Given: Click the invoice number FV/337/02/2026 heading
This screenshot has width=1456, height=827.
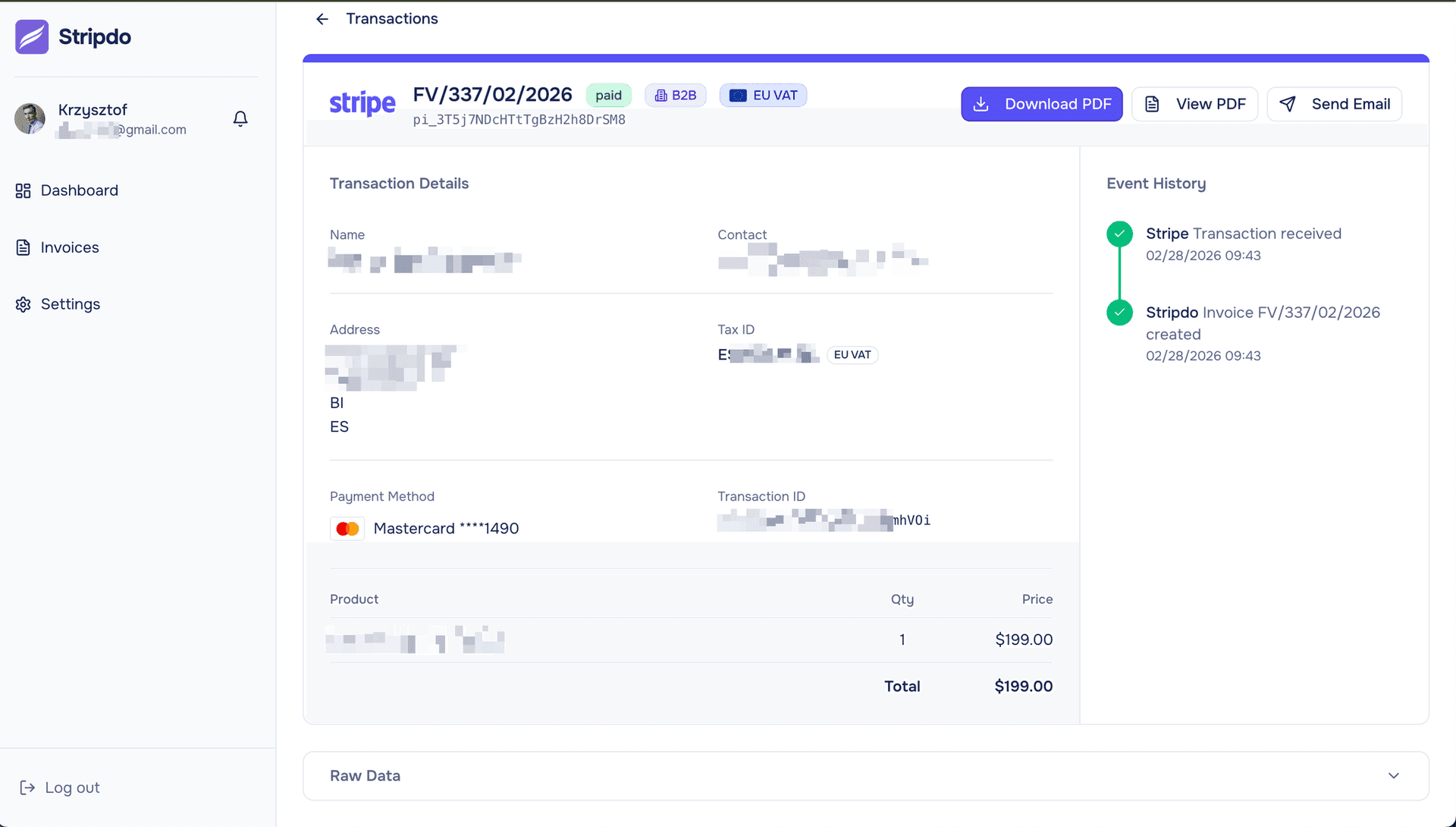Looking at the screenshot, I should click(493, 94).
